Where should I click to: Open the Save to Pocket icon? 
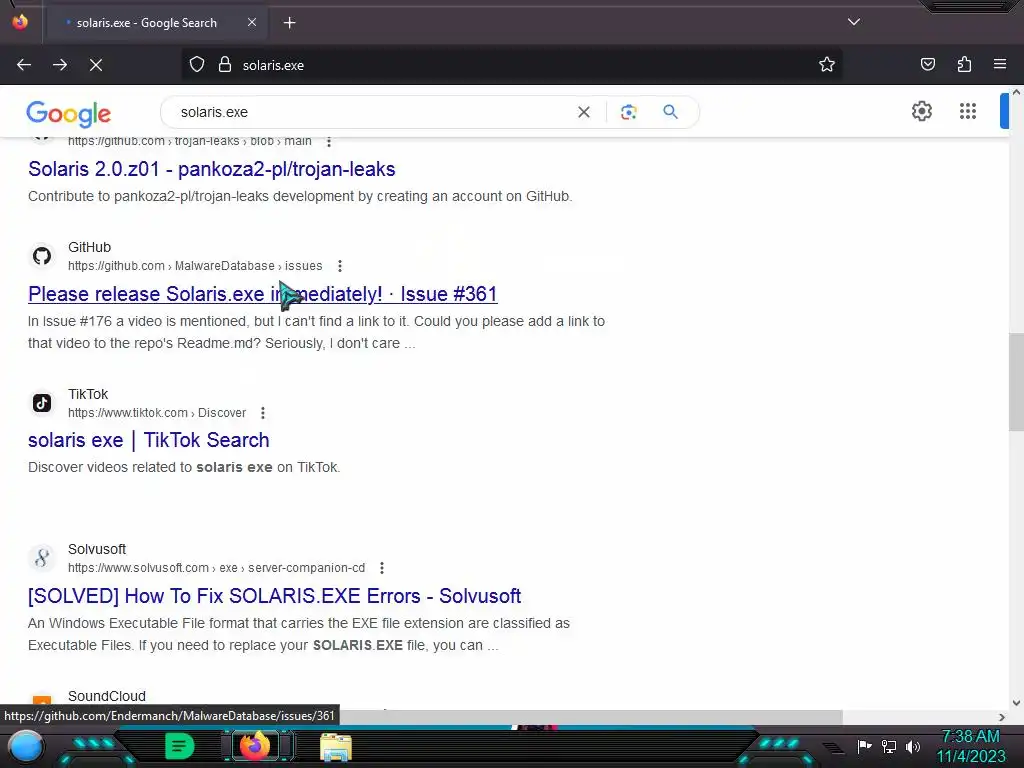click(x=927, y=64)
